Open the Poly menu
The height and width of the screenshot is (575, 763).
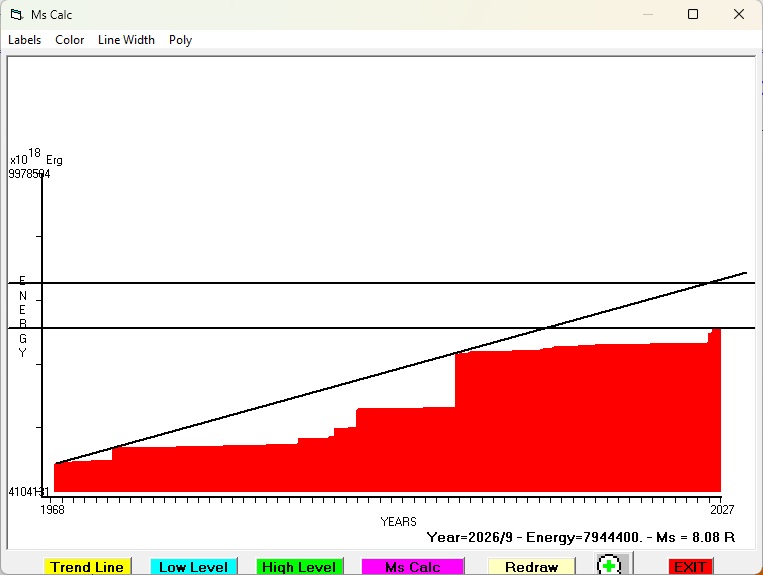[180, 40]
